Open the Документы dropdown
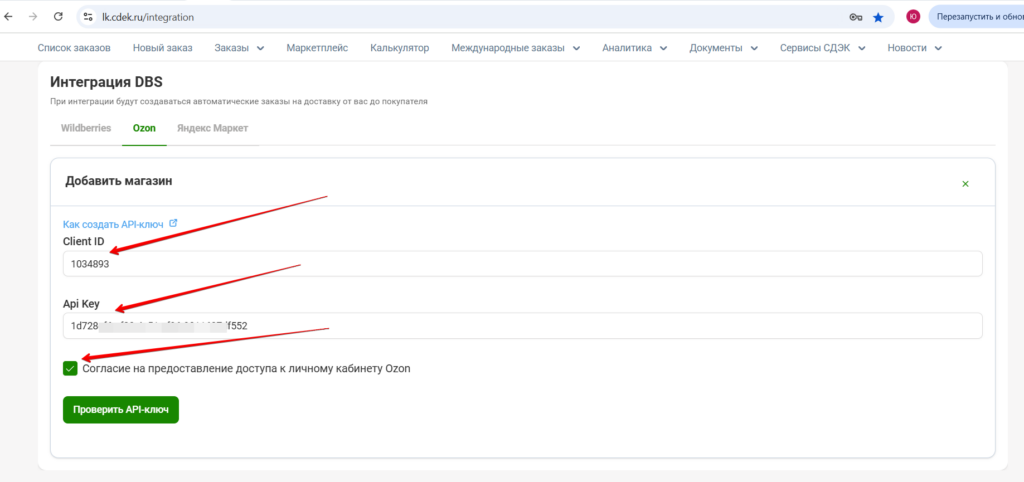Screen dimensions: 1024x482 tap(724, 48)
